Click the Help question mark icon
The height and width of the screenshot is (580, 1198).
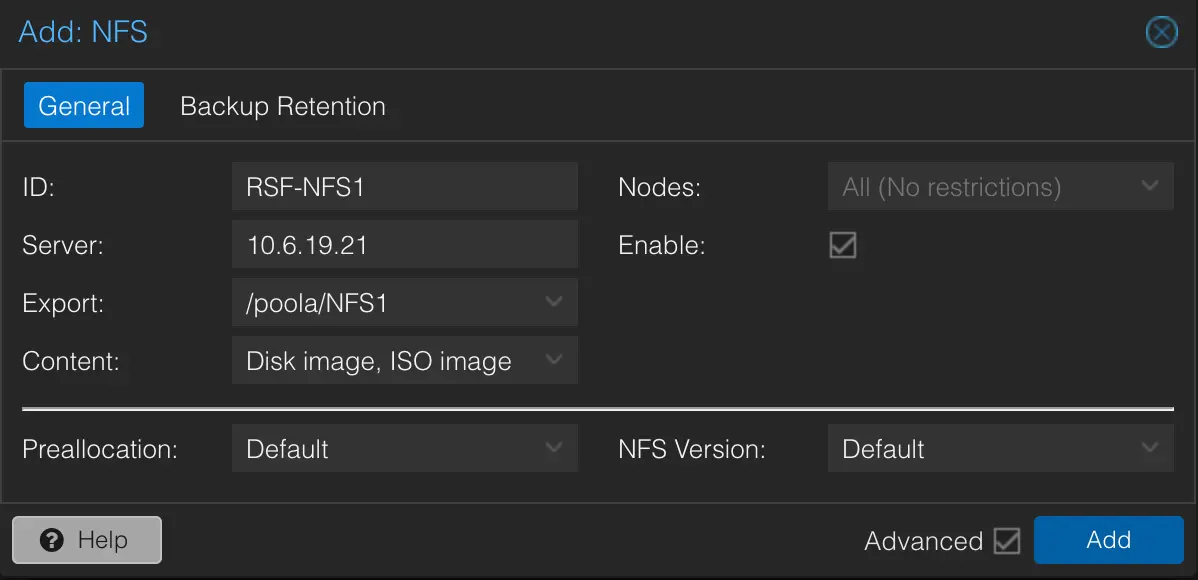[53, 540]
